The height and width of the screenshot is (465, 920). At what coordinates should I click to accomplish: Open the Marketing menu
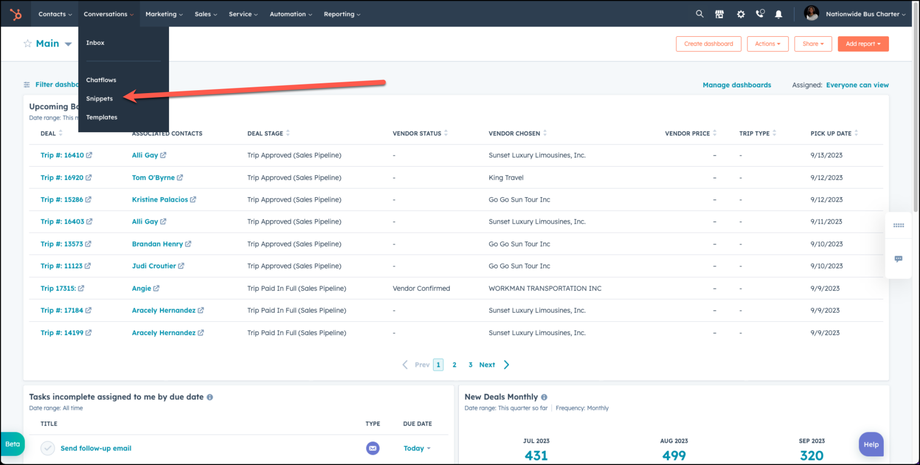(163, 14)
